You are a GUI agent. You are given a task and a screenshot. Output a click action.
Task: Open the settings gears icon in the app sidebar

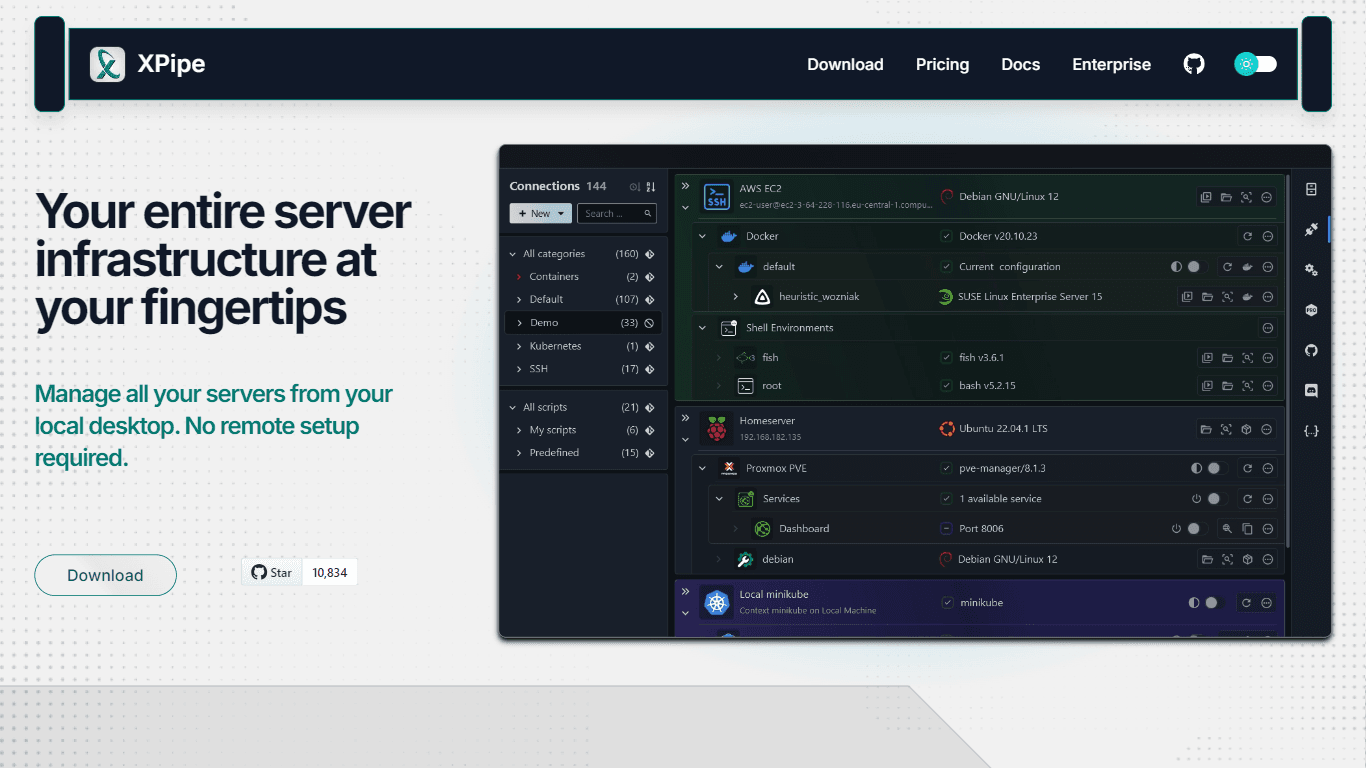click(1311, 270)
